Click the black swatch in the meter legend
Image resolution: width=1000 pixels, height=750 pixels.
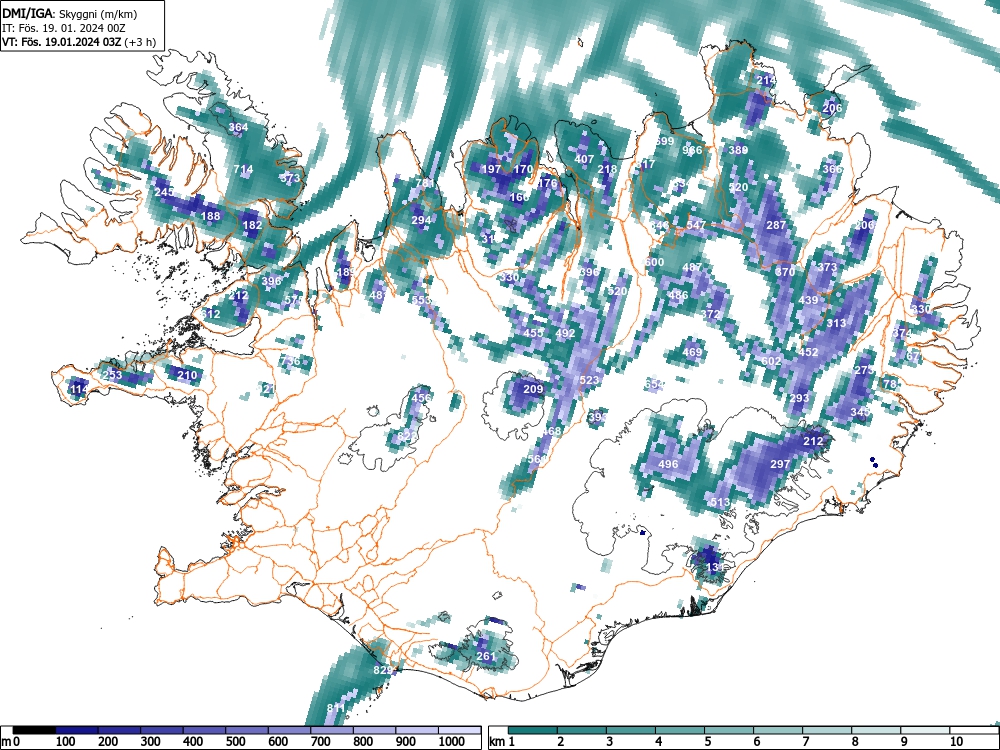[34, 730]
